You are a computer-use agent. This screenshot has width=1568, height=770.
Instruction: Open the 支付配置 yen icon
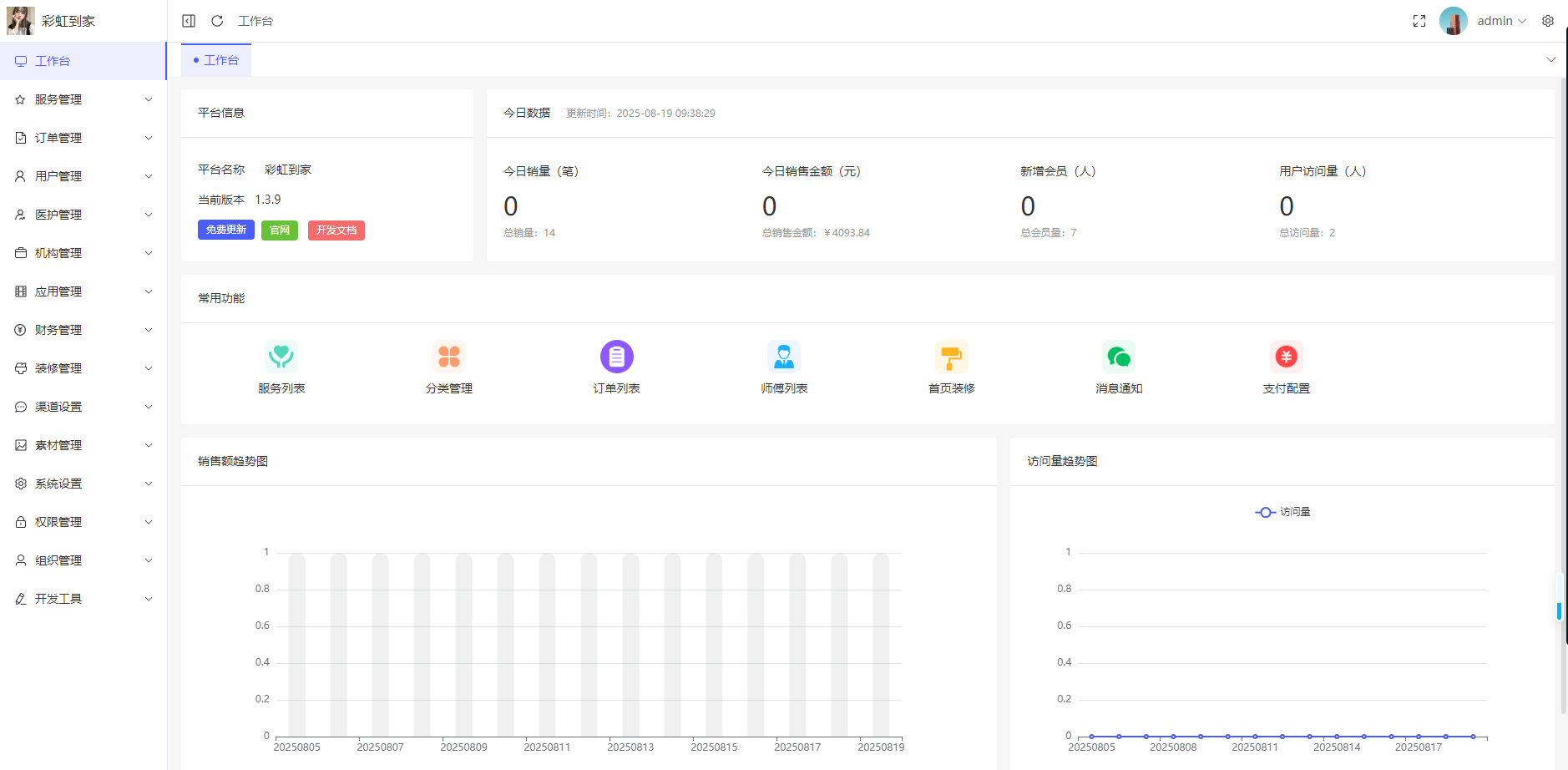[x=1286, y=357]
